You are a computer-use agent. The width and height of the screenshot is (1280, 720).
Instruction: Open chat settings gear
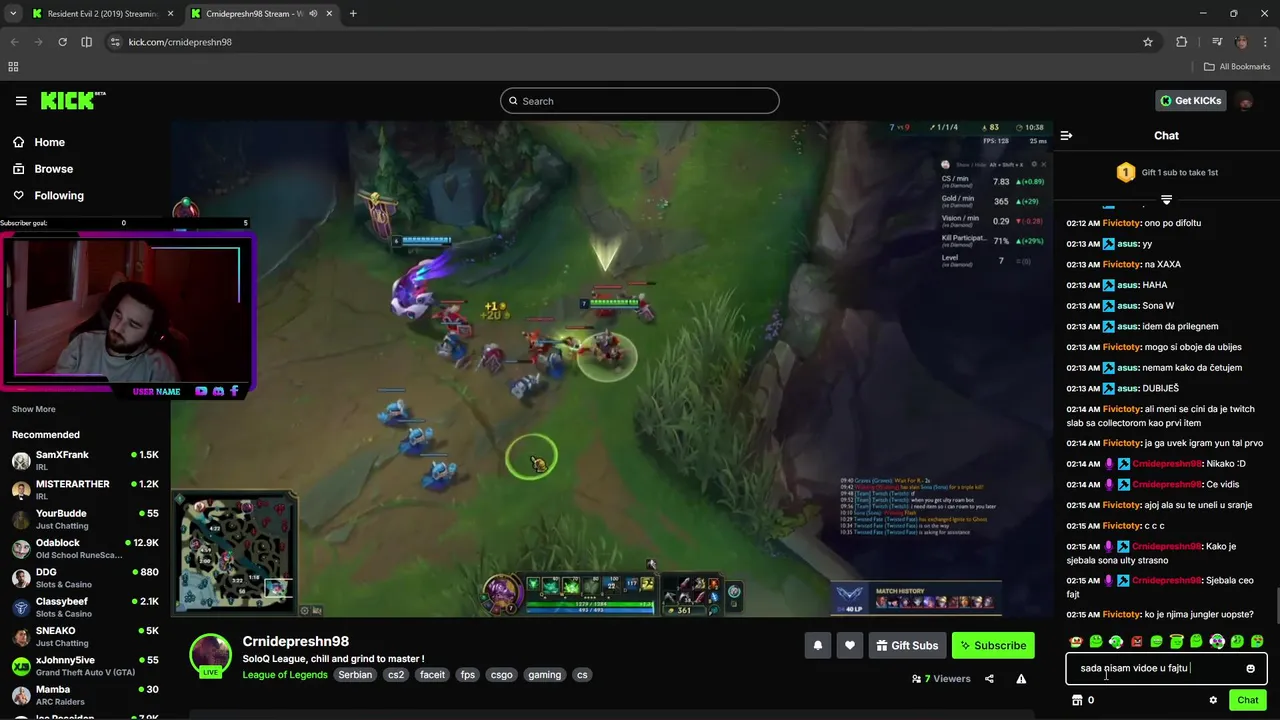pos(1213,700)
